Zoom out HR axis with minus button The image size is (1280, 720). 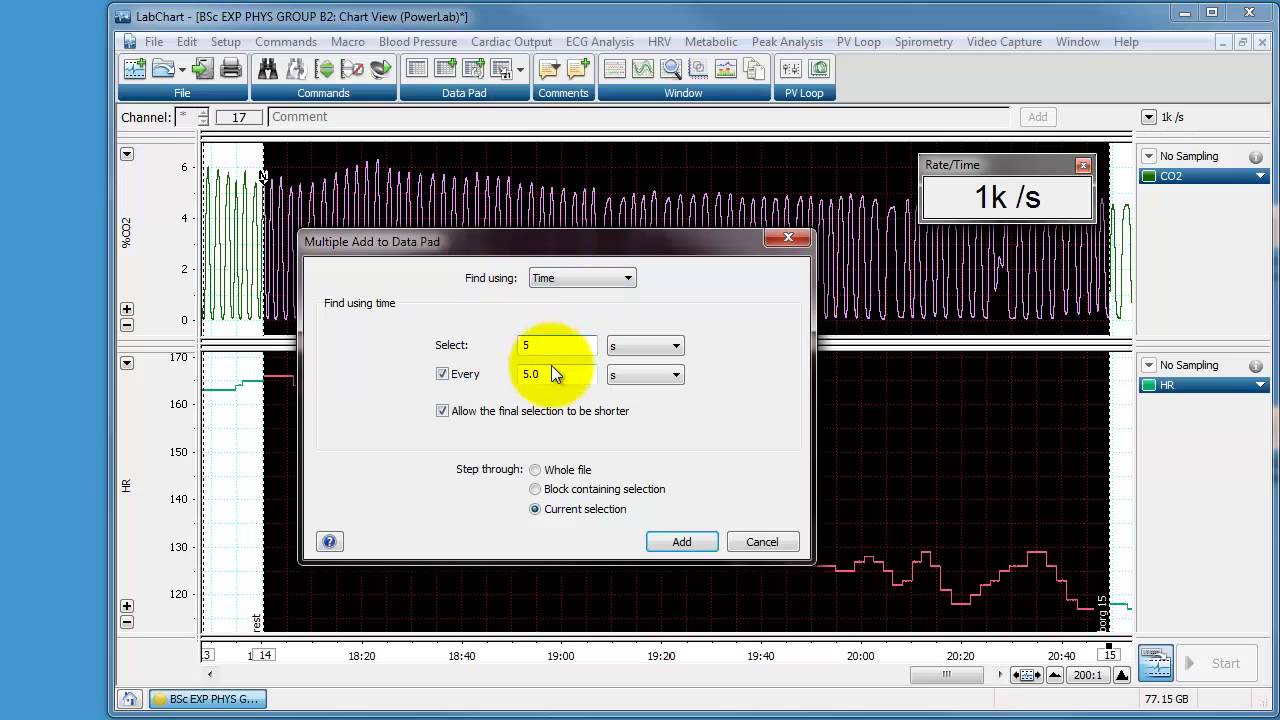pyautogui.click(x=127, y=622)
